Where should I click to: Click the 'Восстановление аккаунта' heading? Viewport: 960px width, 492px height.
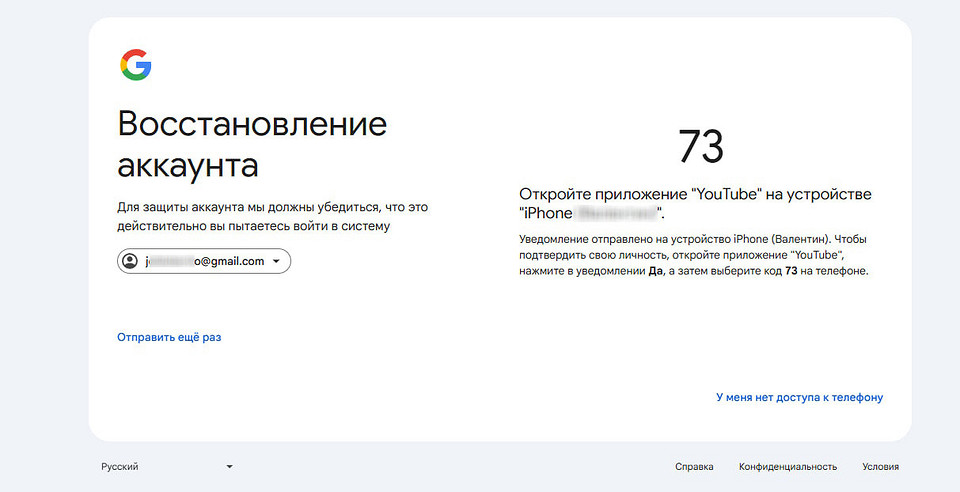point(252,144)
